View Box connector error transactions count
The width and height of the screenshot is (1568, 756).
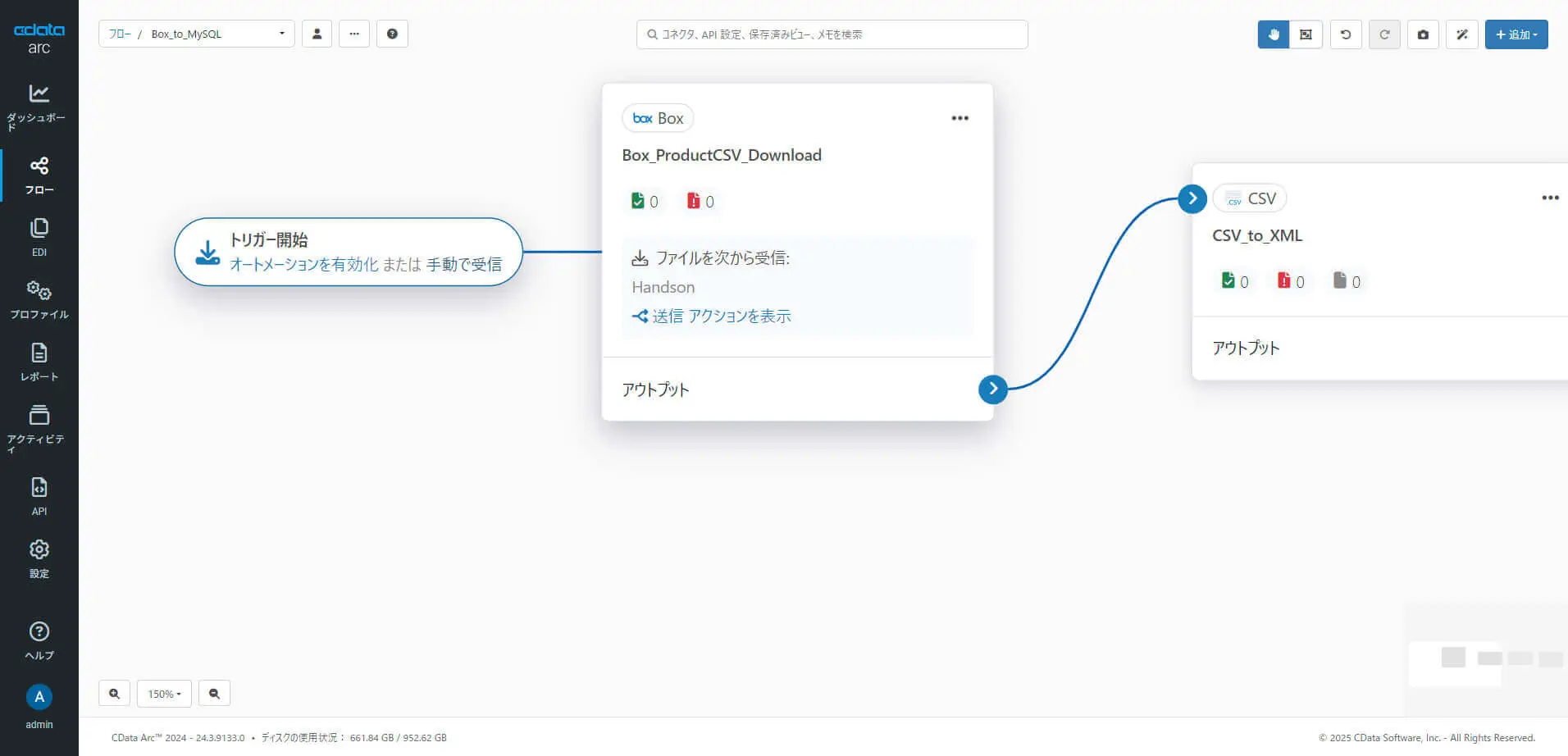pos(700,201)
